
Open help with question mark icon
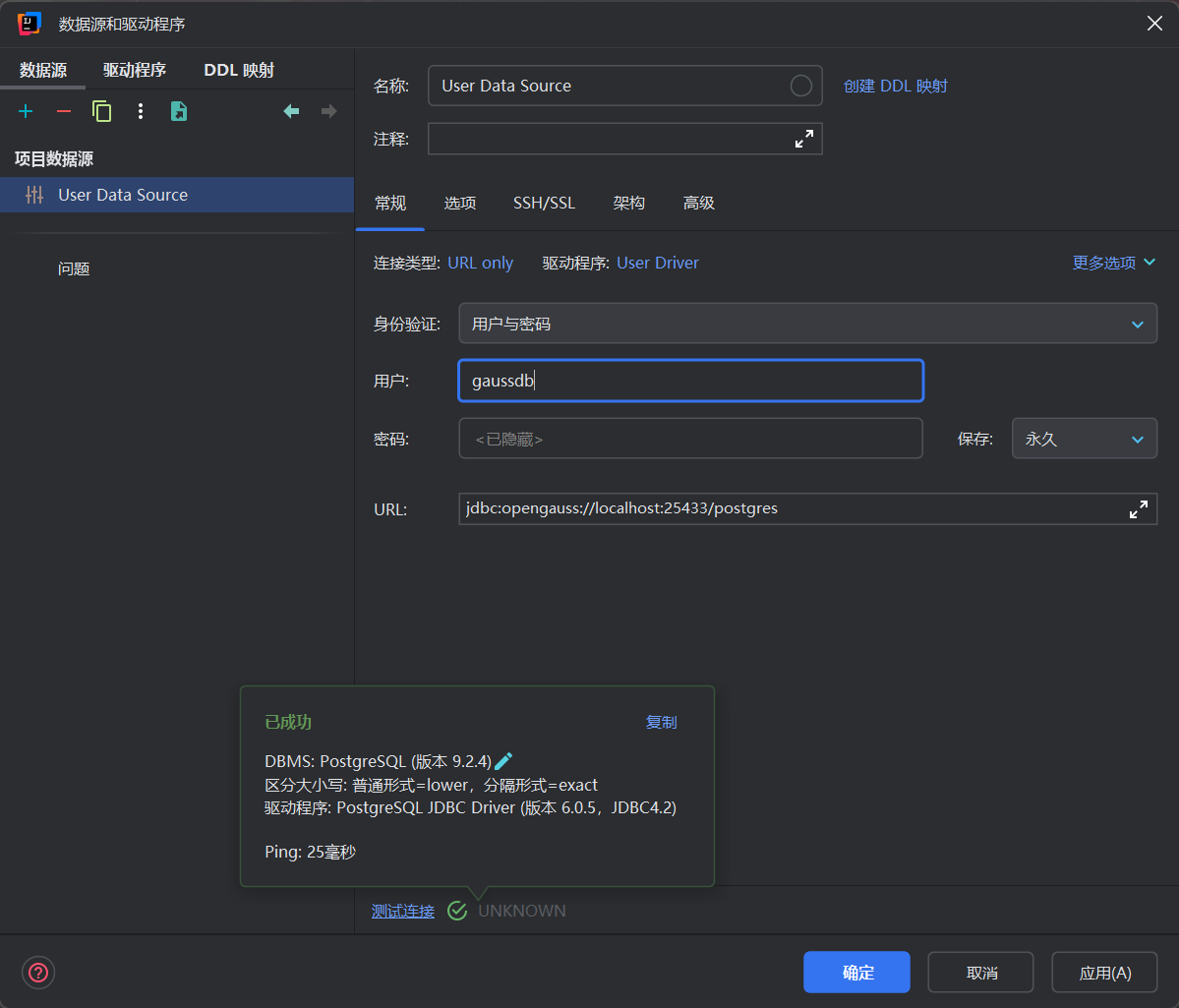[x=38, y=973]
